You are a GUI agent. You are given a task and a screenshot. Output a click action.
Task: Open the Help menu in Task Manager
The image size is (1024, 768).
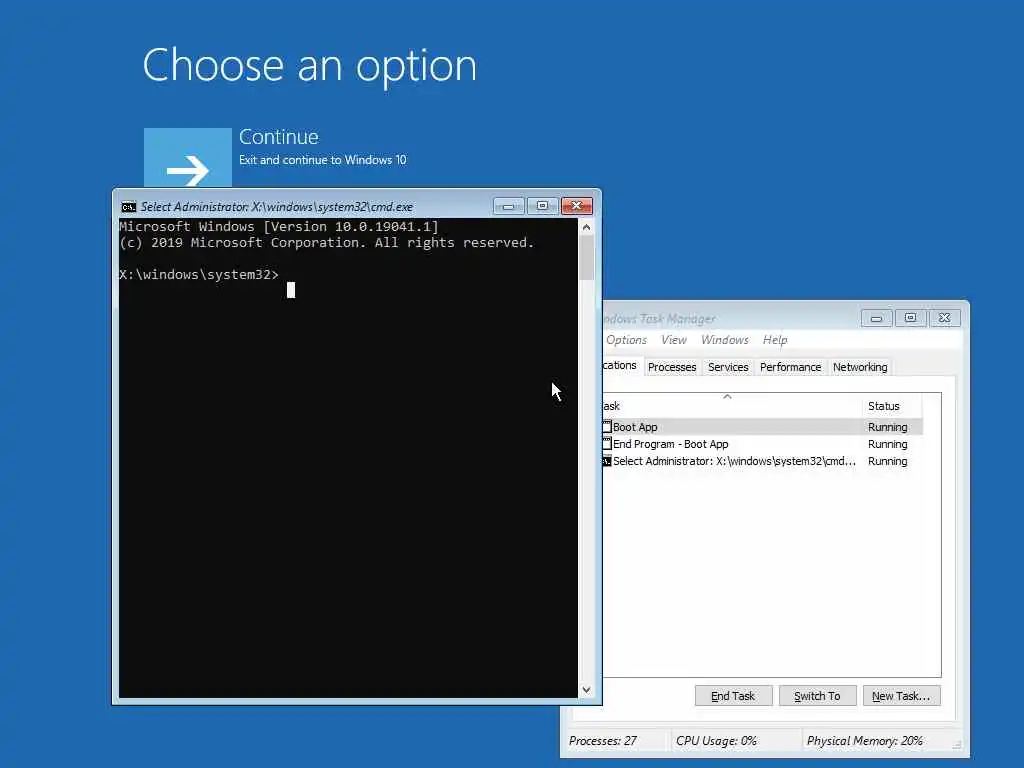pyautogui.click(x=775, y=340)
